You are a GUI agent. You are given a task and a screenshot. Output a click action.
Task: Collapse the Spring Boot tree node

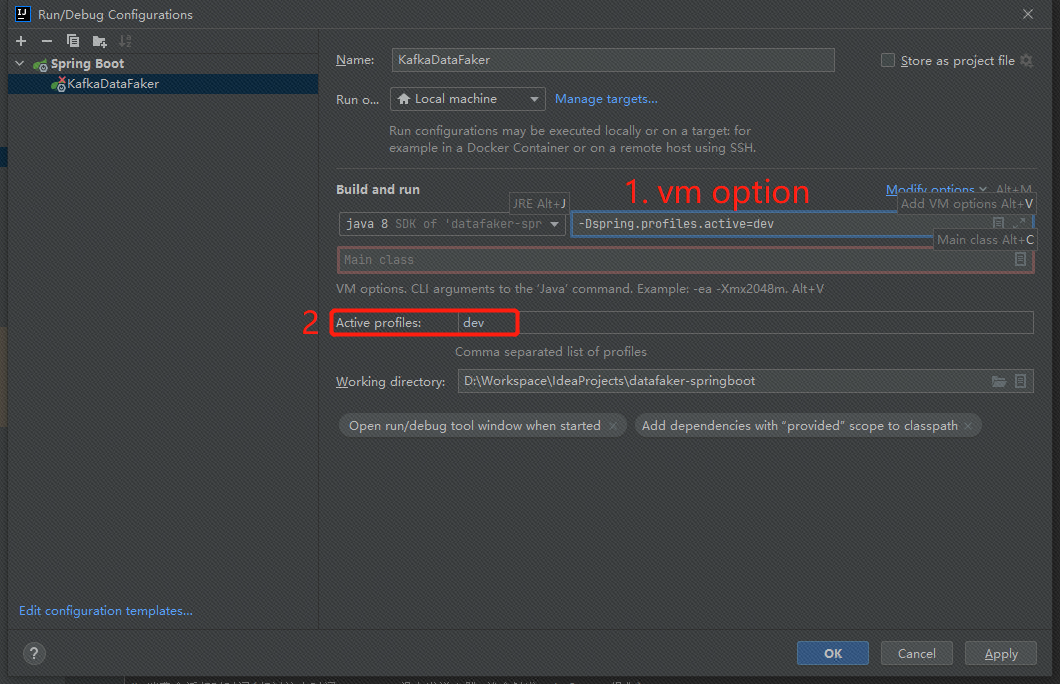pyautogui.click(x=18, y=63)
